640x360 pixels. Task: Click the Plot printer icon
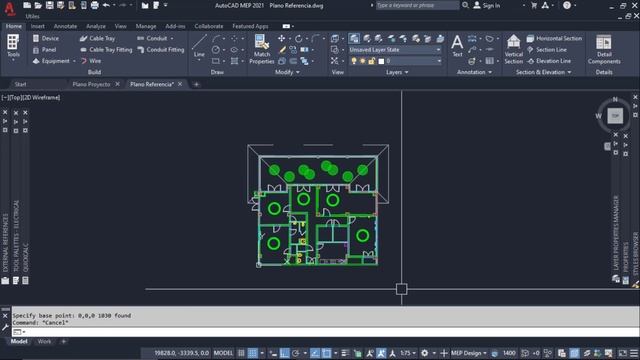[95, 5]
